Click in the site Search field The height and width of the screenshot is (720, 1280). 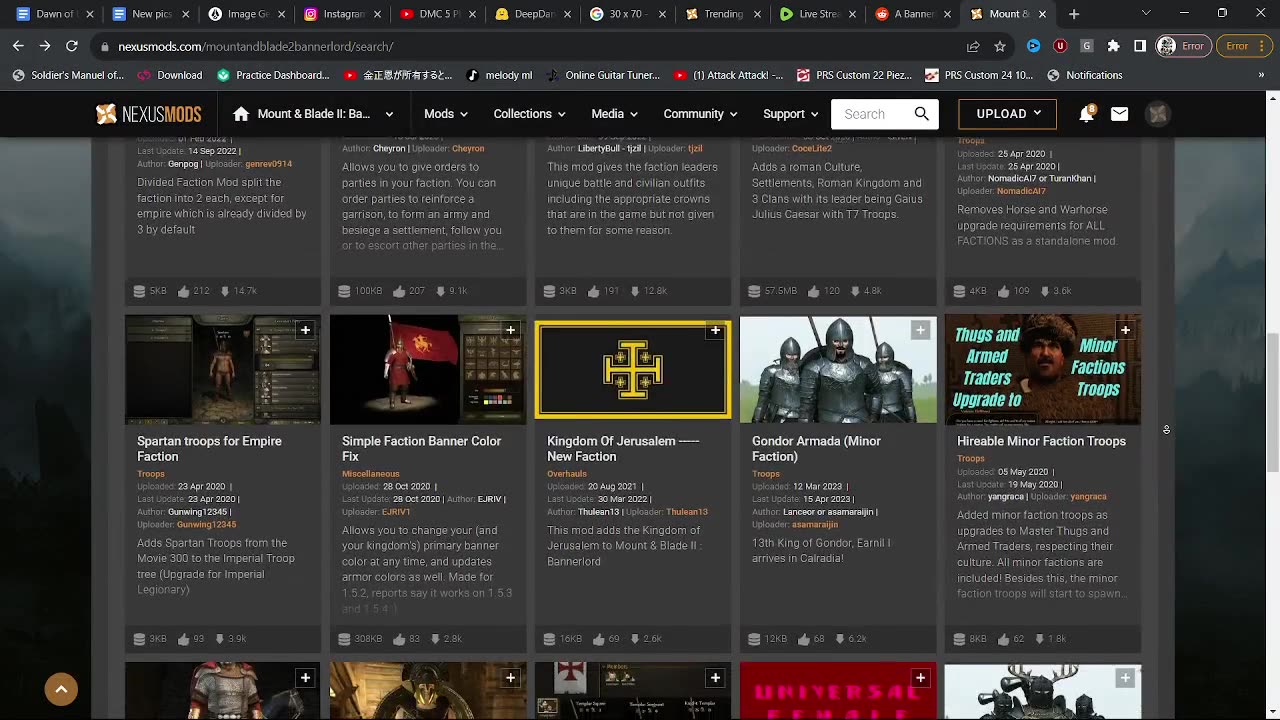pos(872,114)
